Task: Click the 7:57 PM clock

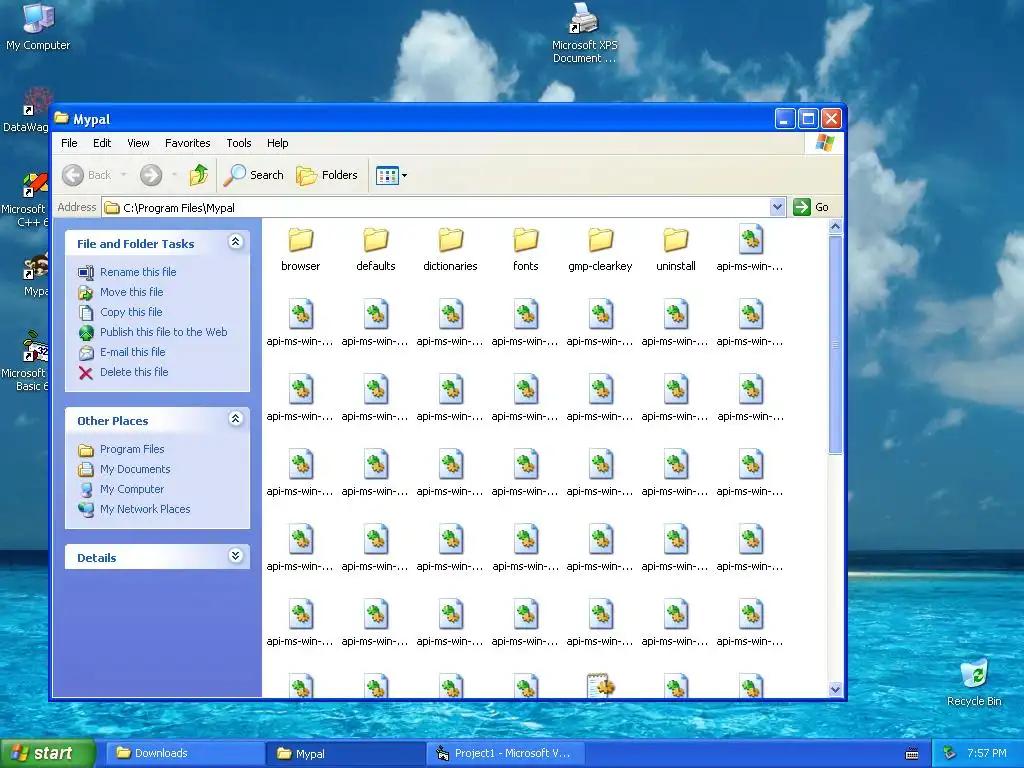Action: [987, 753]
